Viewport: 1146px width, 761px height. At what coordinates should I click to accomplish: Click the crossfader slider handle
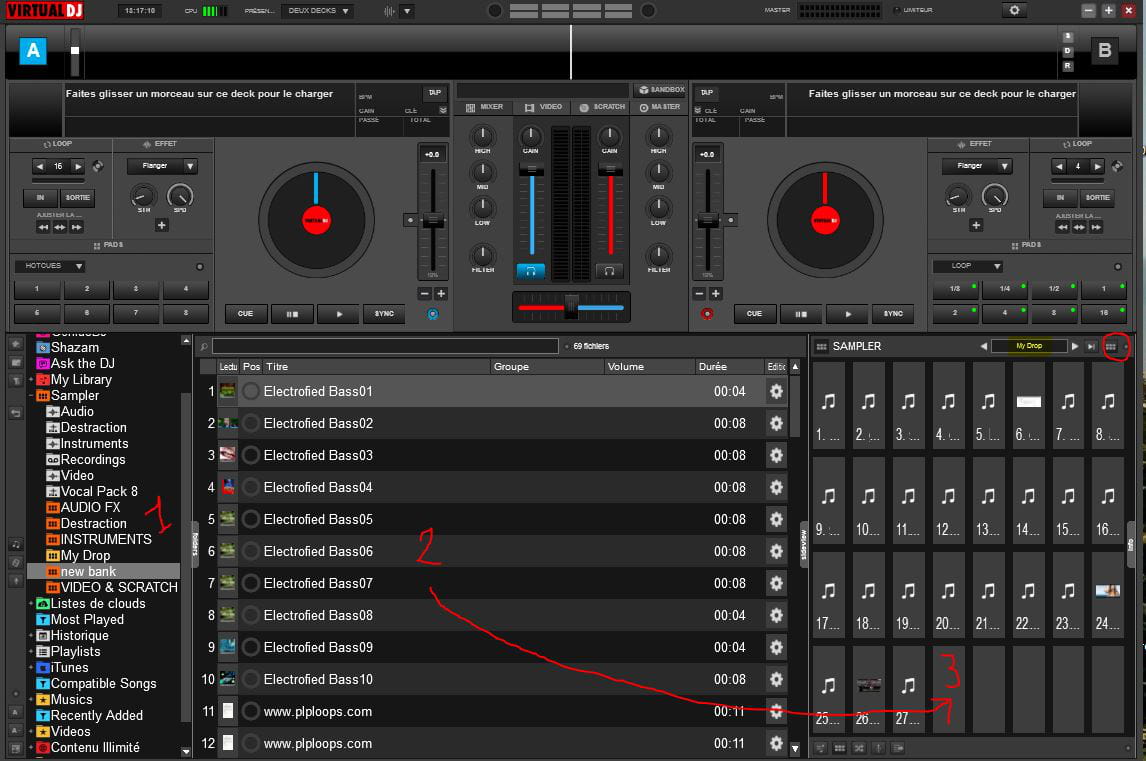[x=571, y=307]
